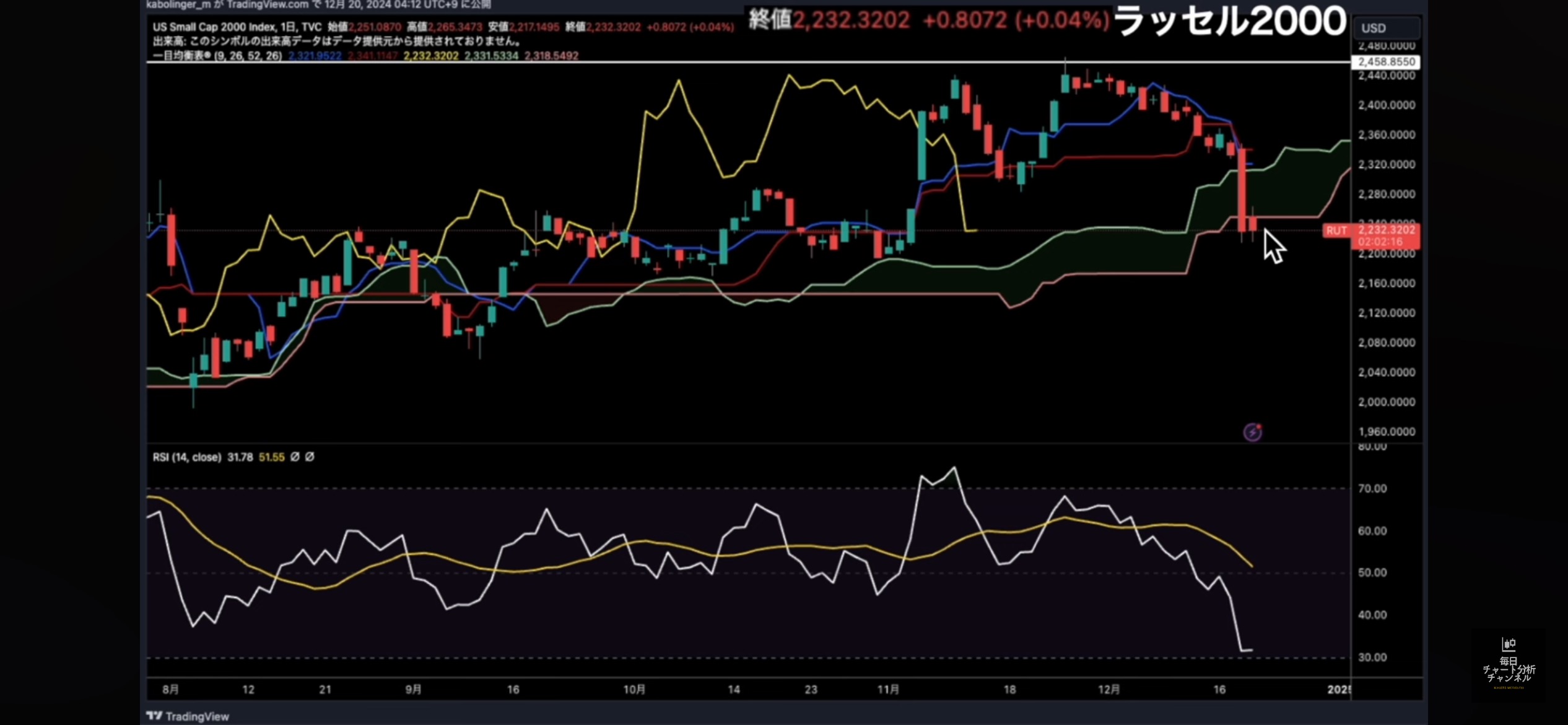Click the RSI 30.00 axis label

click(x=1372, y=657)
